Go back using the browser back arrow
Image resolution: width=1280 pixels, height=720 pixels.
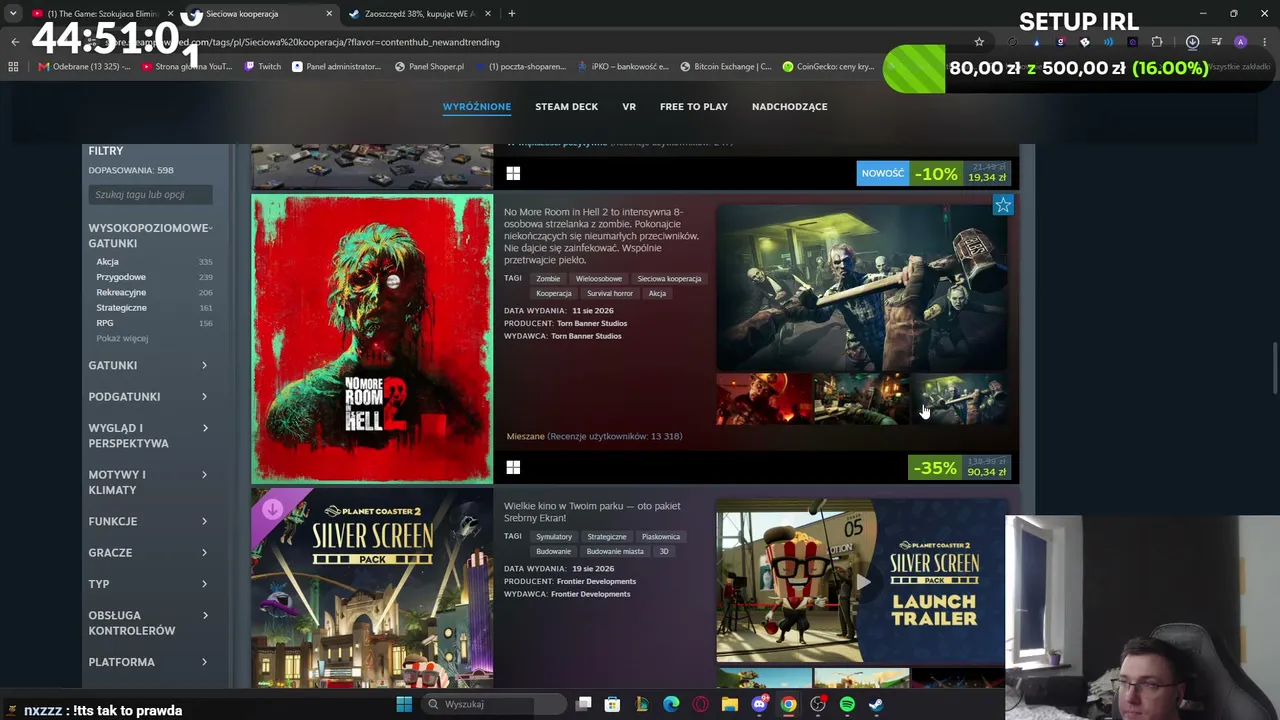point(15,42)
